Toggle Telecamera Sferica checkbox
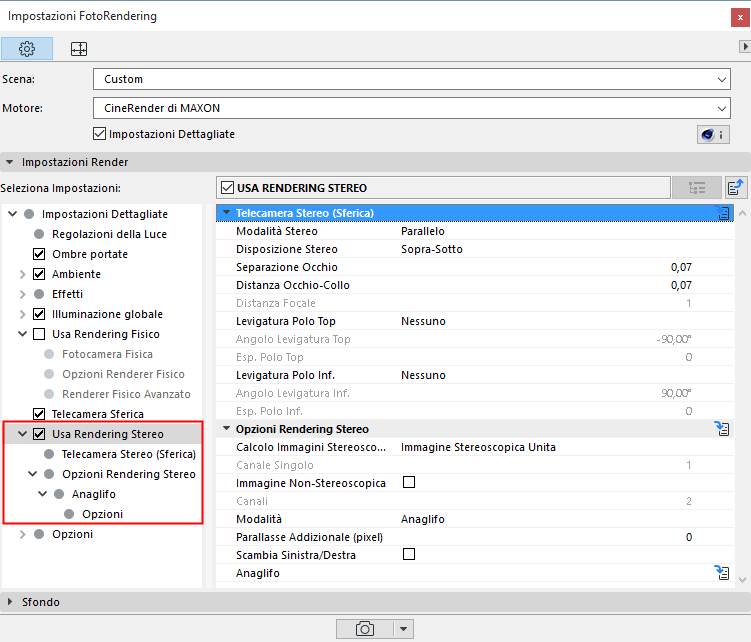This screenshot has height=642, width=751. [x=39, y=414]
